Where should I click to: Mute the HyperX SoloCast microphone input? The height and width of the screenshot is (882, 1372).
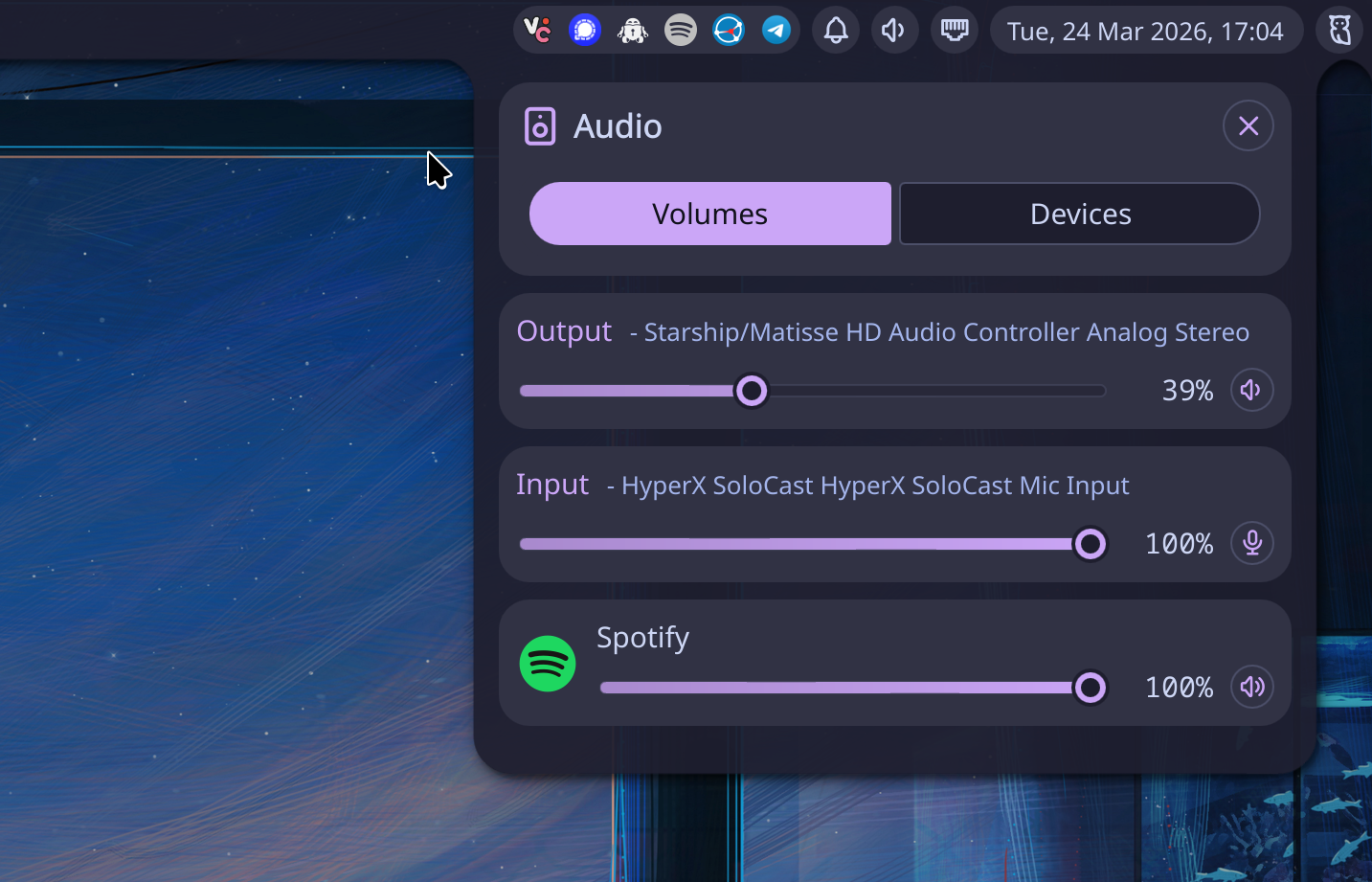click(1251, 543)
